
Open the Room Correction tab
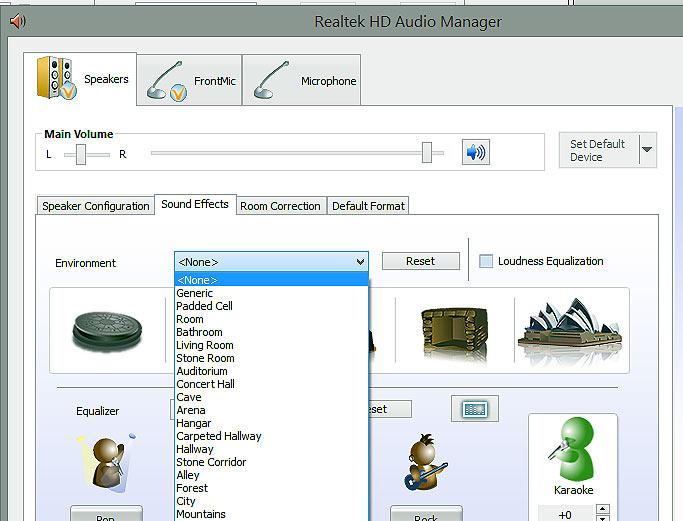click(x=281, y=206)
